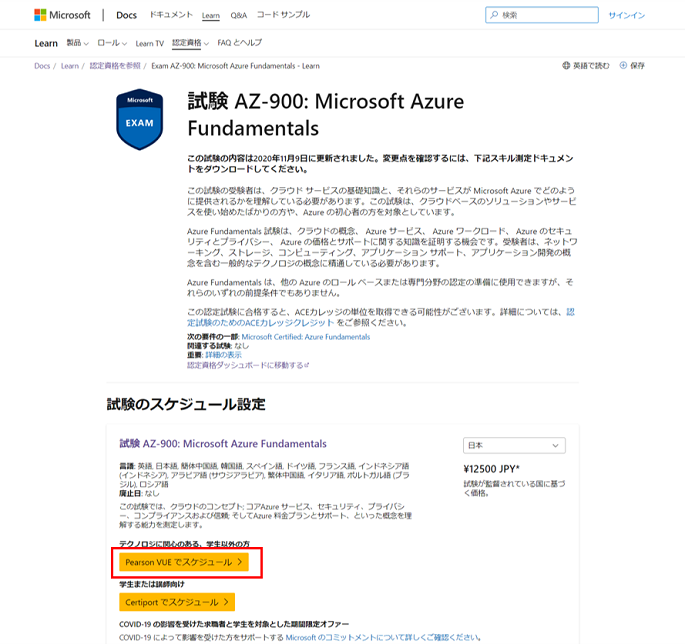Screen dimensions: 685x644
Task: Click the plus save icon
Action: (623, 66)
